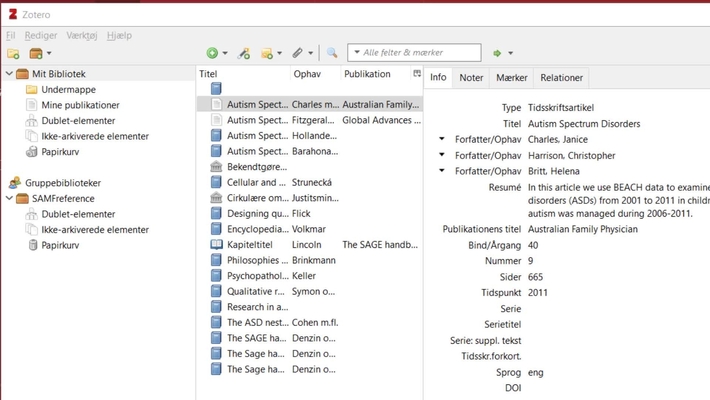Select the Hollander 'Autism Spect...' book
710x400 pixels.
point(310,135)
